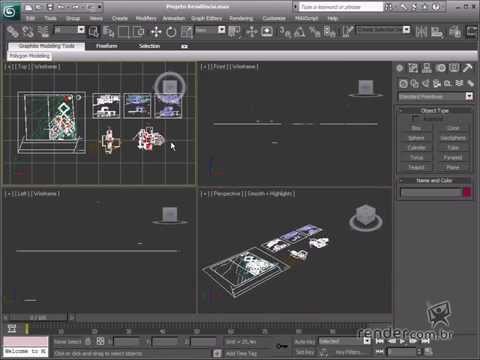Open the selection filter dropdown
Image resolution: width=480 pixels, height=360 pixels.
70,30
